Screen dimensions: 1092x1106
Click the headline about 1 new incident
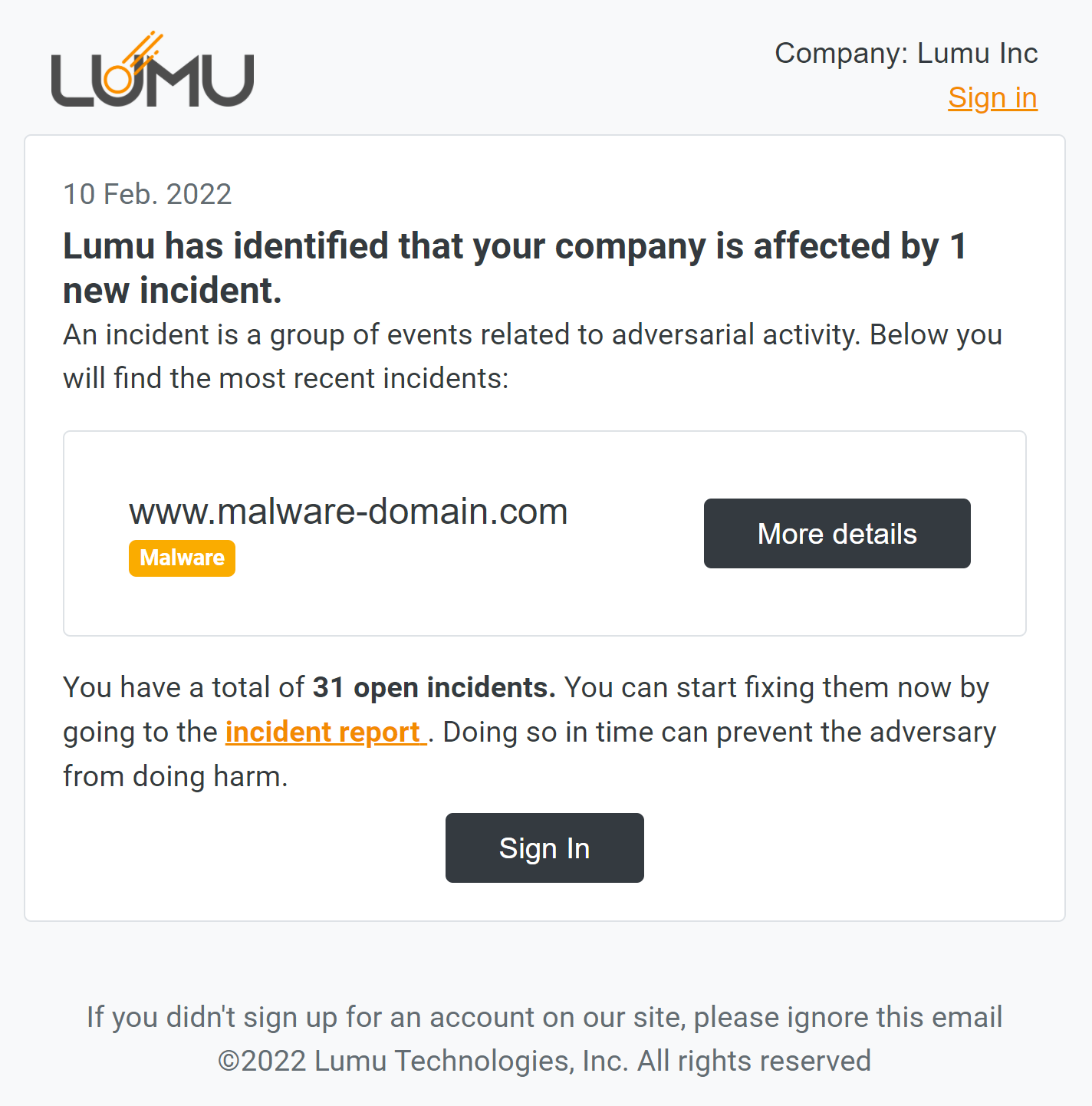(514, 268)
